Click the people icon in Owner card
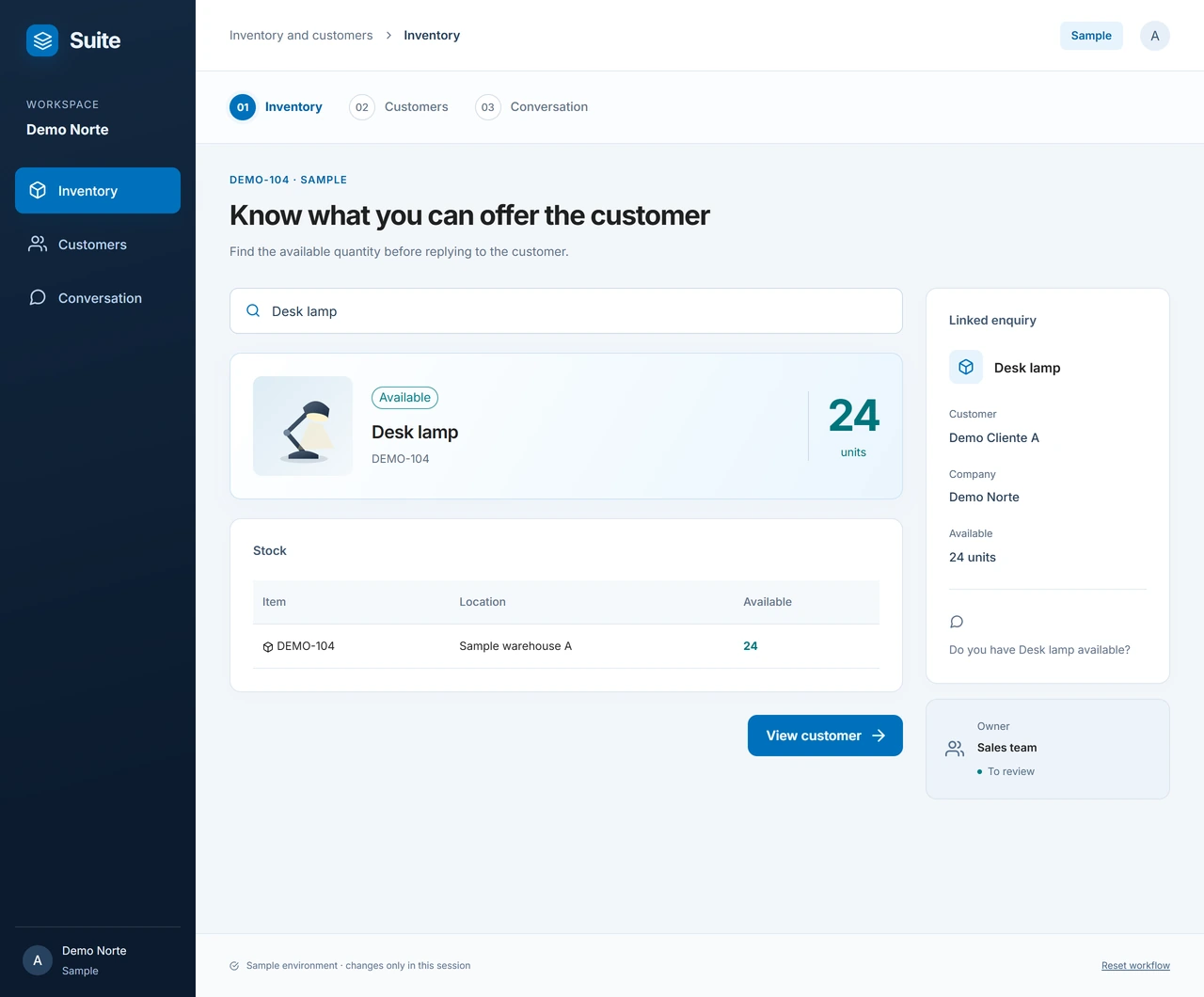The width and height of the screenshot is (1204, 997). 955,749
